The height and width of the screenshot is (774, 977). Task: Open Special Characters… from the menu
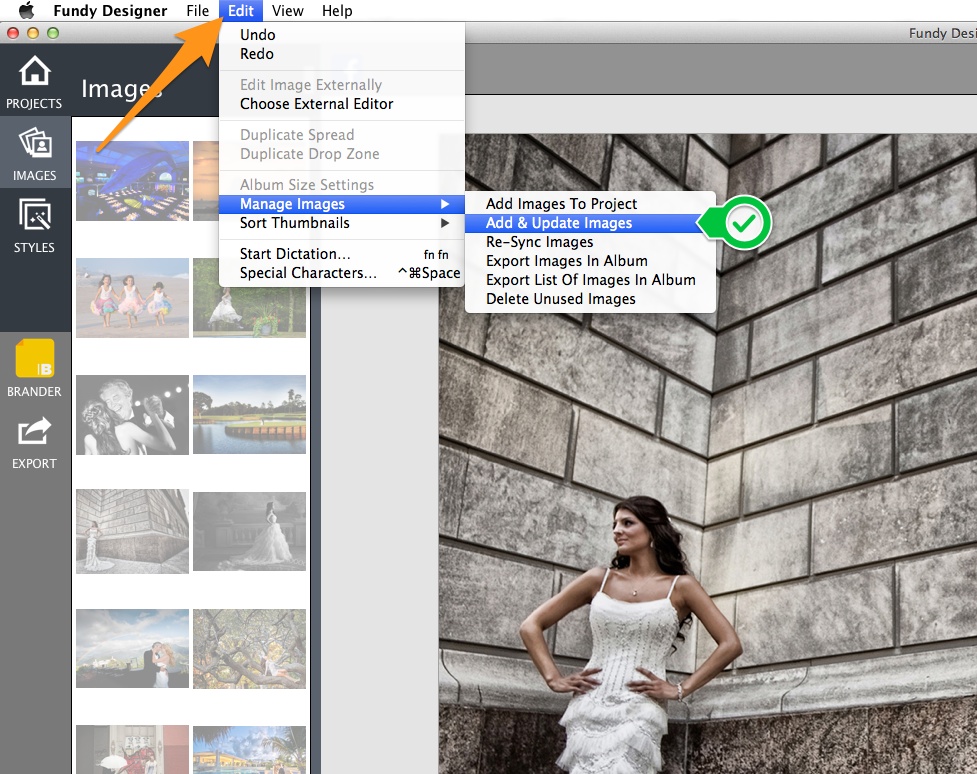tap(341, 273)
